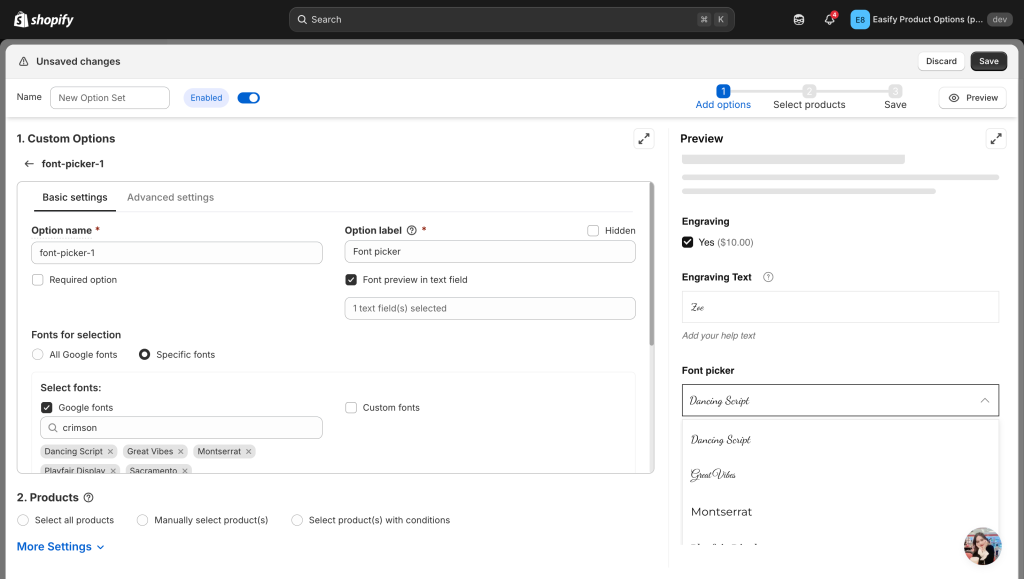The width and height of the screenshot is (1024, 579).
Task: Click help icon next to Engraving Text
Action: pyautogui.click(x=768, y=277)
